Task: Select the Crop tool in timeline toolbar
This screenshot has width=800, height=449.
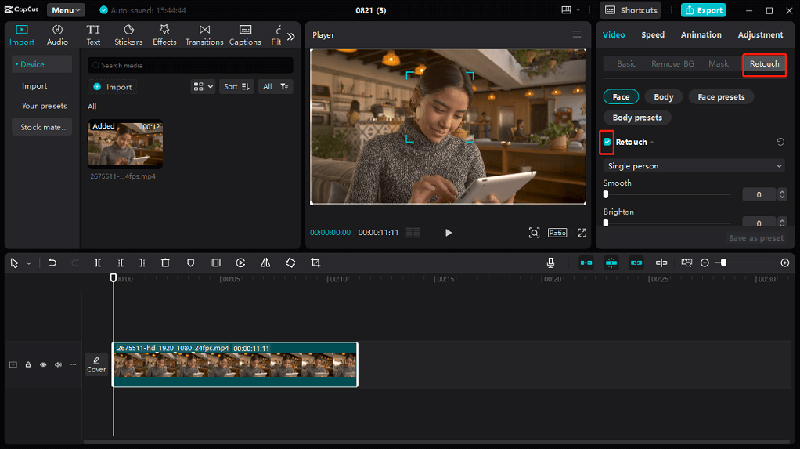Action: [x=315, y=263]
